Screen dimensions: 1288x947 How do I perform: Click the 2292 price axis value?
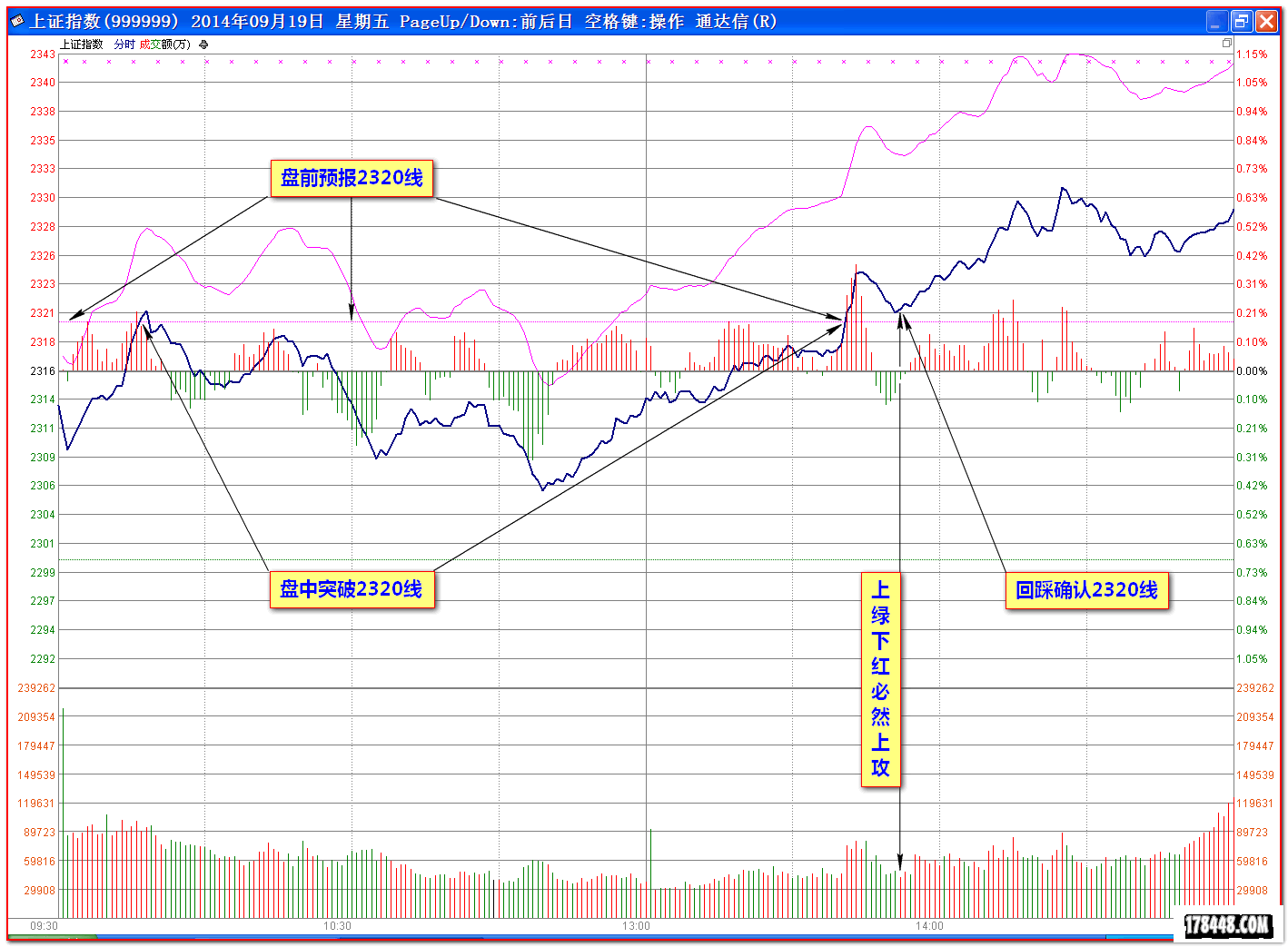point(43,659)
